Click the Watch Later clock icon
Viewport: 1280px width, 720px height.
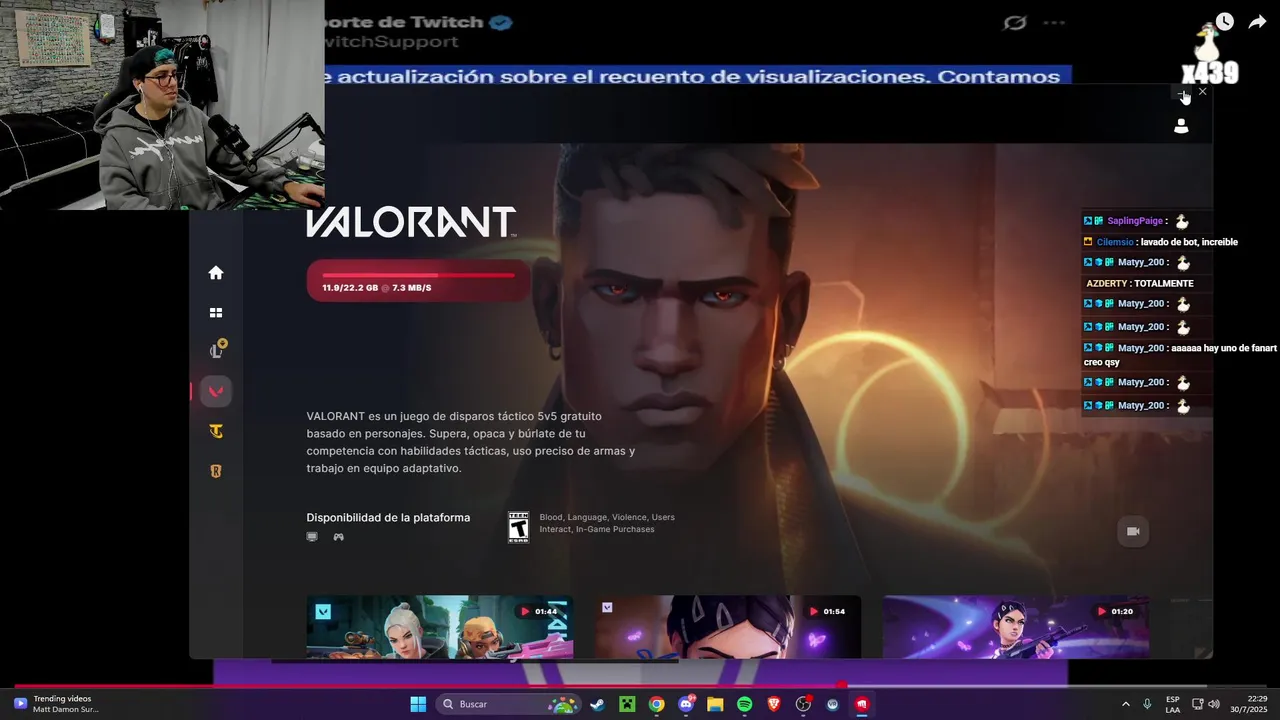(1225, 22)
